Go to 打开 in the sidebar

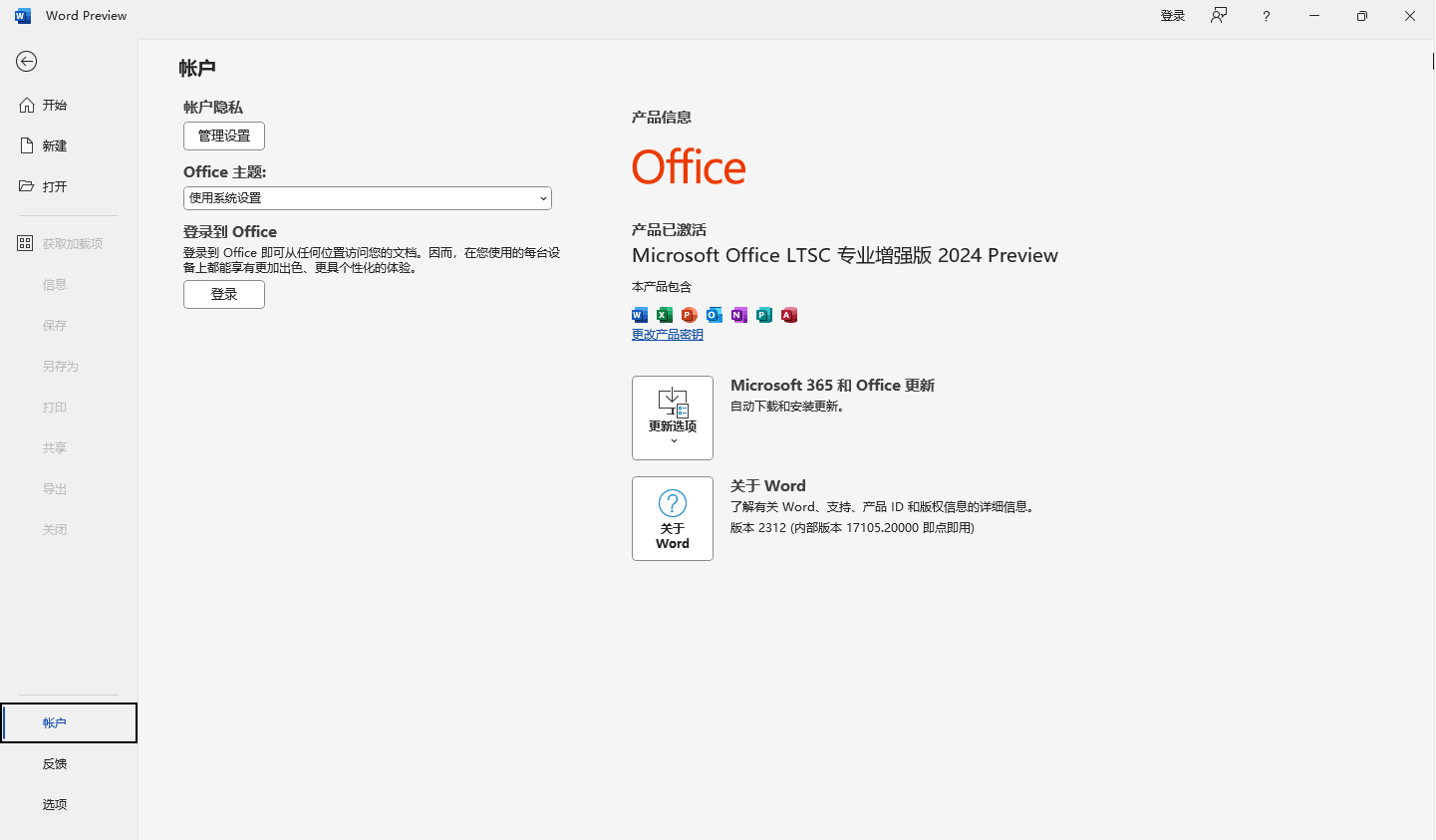coord(55,186)
